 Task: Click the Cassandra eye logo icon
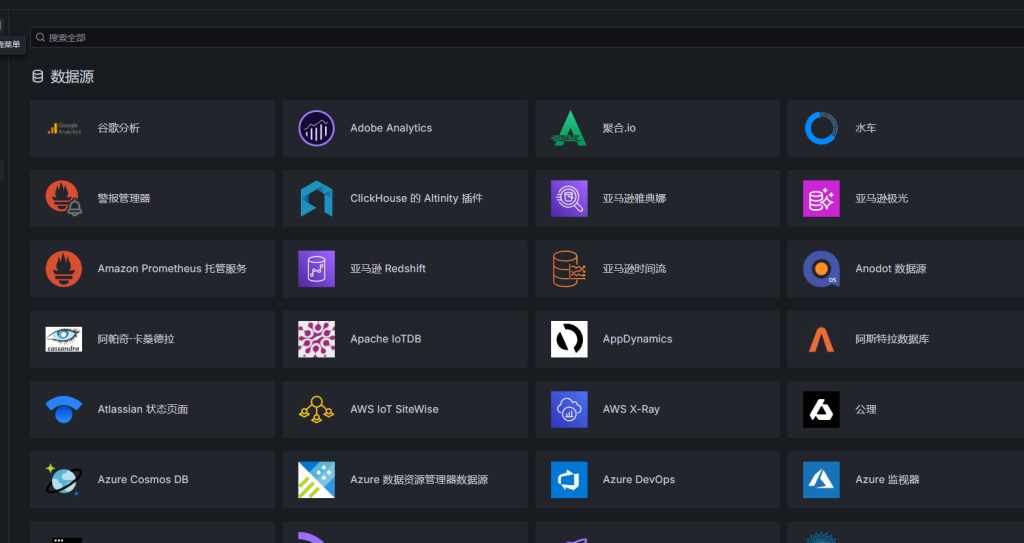click(64, 339)
